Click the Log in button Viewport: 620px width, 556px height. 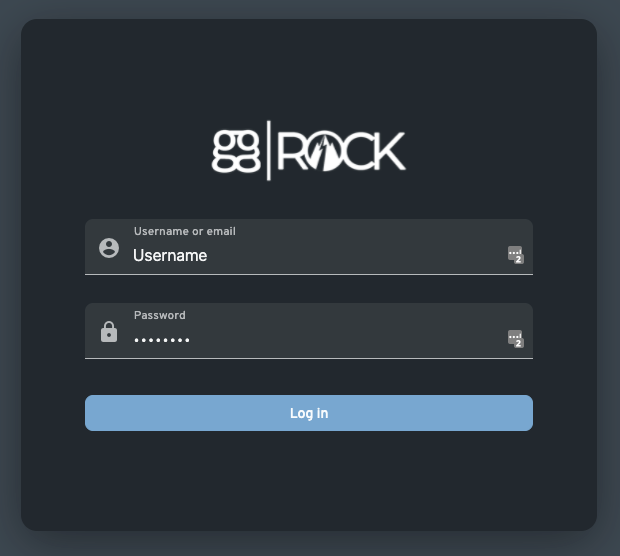[309, 413]
